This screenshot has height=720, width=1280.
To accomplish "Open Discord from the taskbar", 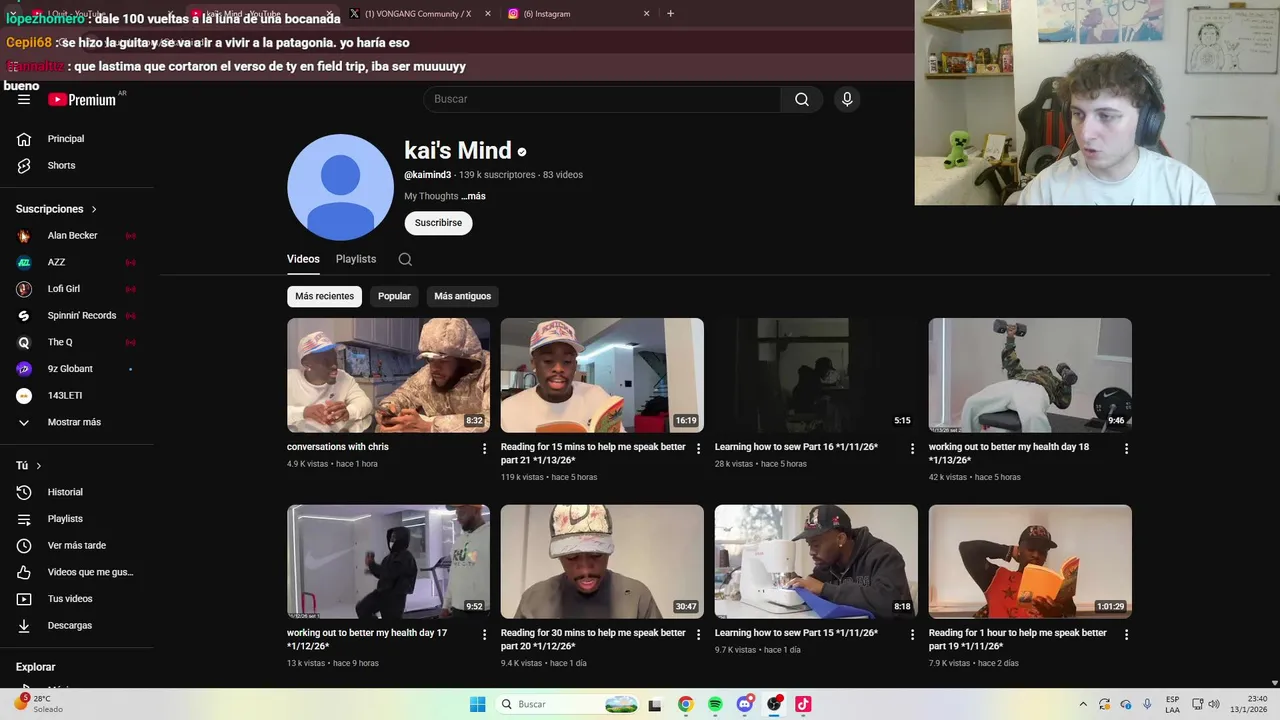I will (744, 704).
